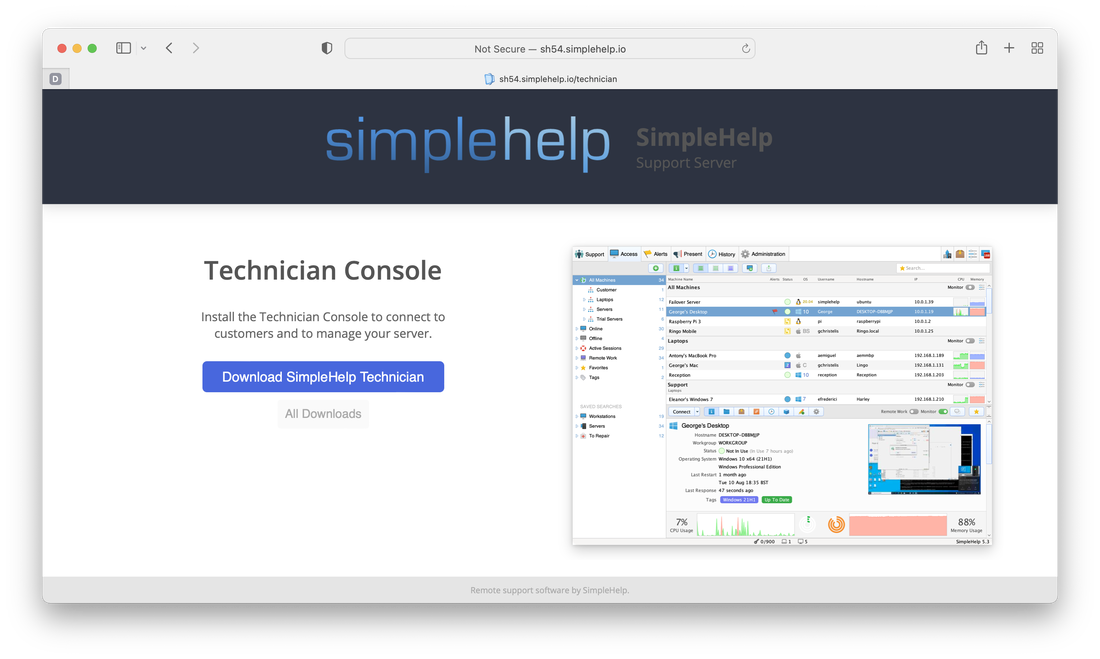The width and height of the screenshot is (1100, 659).
Task: Show the tab overview grid
Action: click(1037, 48)
